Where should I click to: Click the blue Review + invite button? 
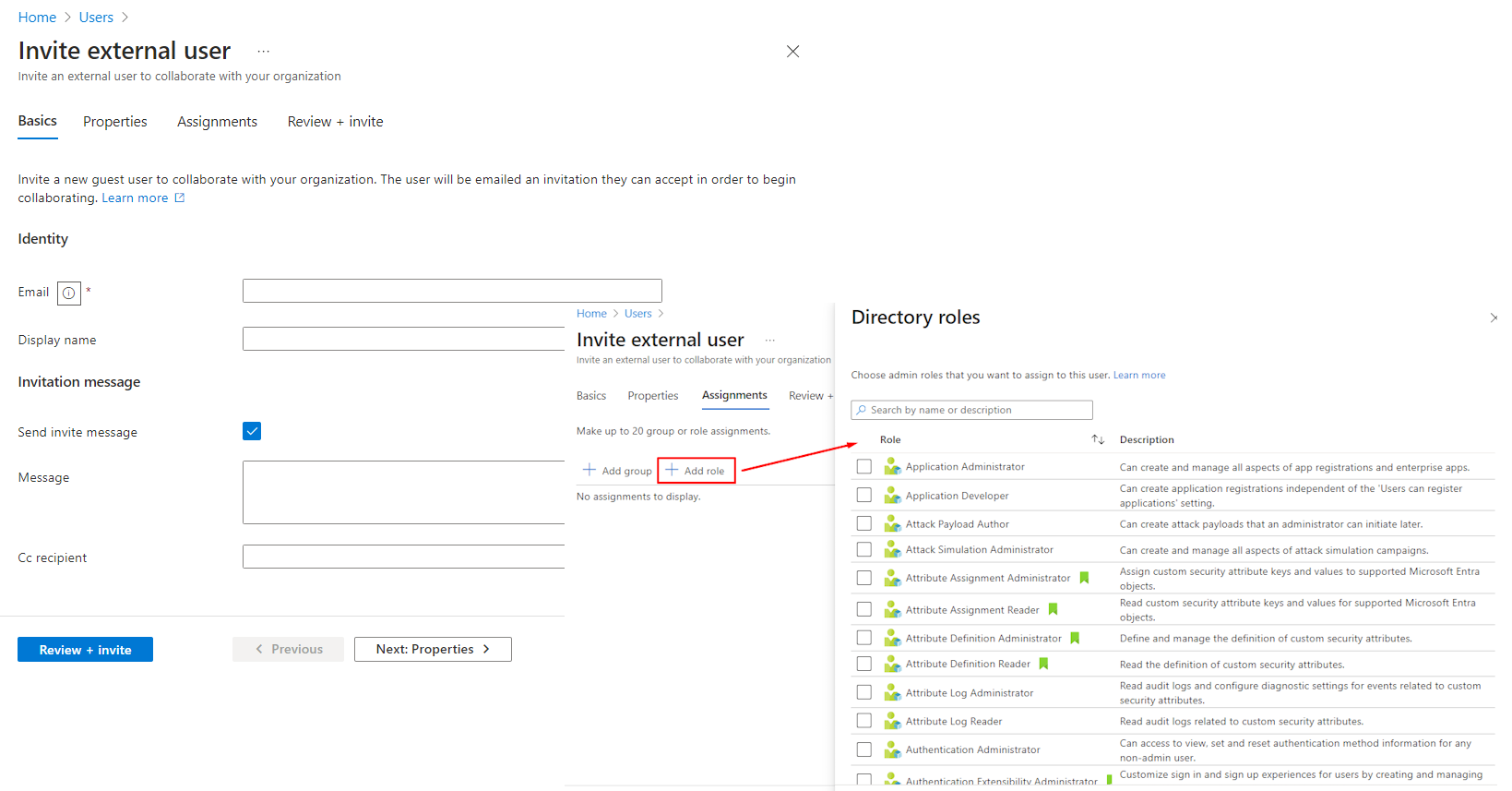click(x=85, y=650)
